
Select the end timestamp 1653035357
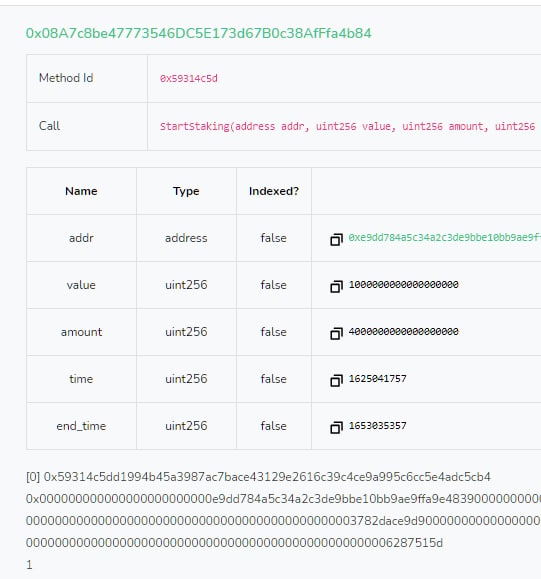tap(377, 426)
